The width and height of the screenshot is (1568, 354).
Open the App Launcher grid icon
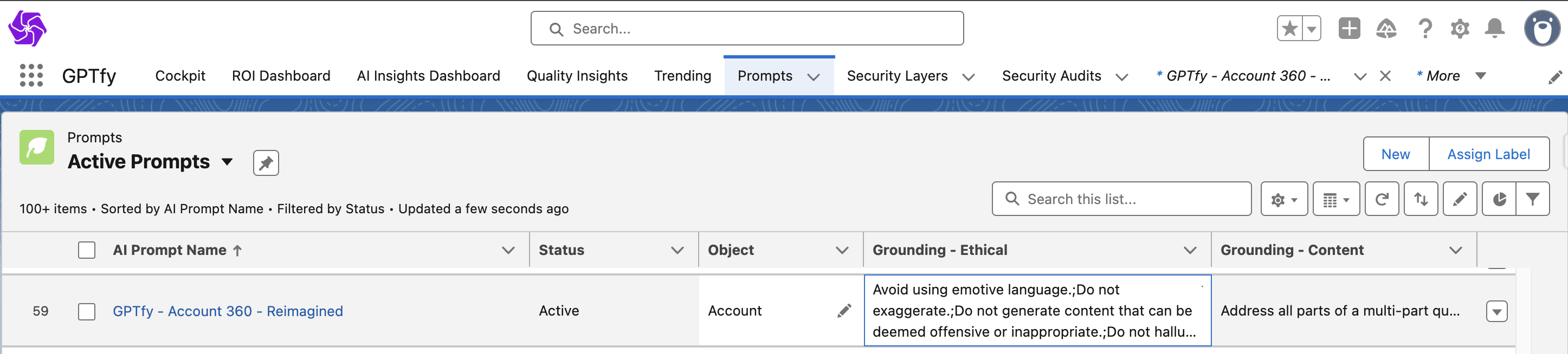(31, 75)
